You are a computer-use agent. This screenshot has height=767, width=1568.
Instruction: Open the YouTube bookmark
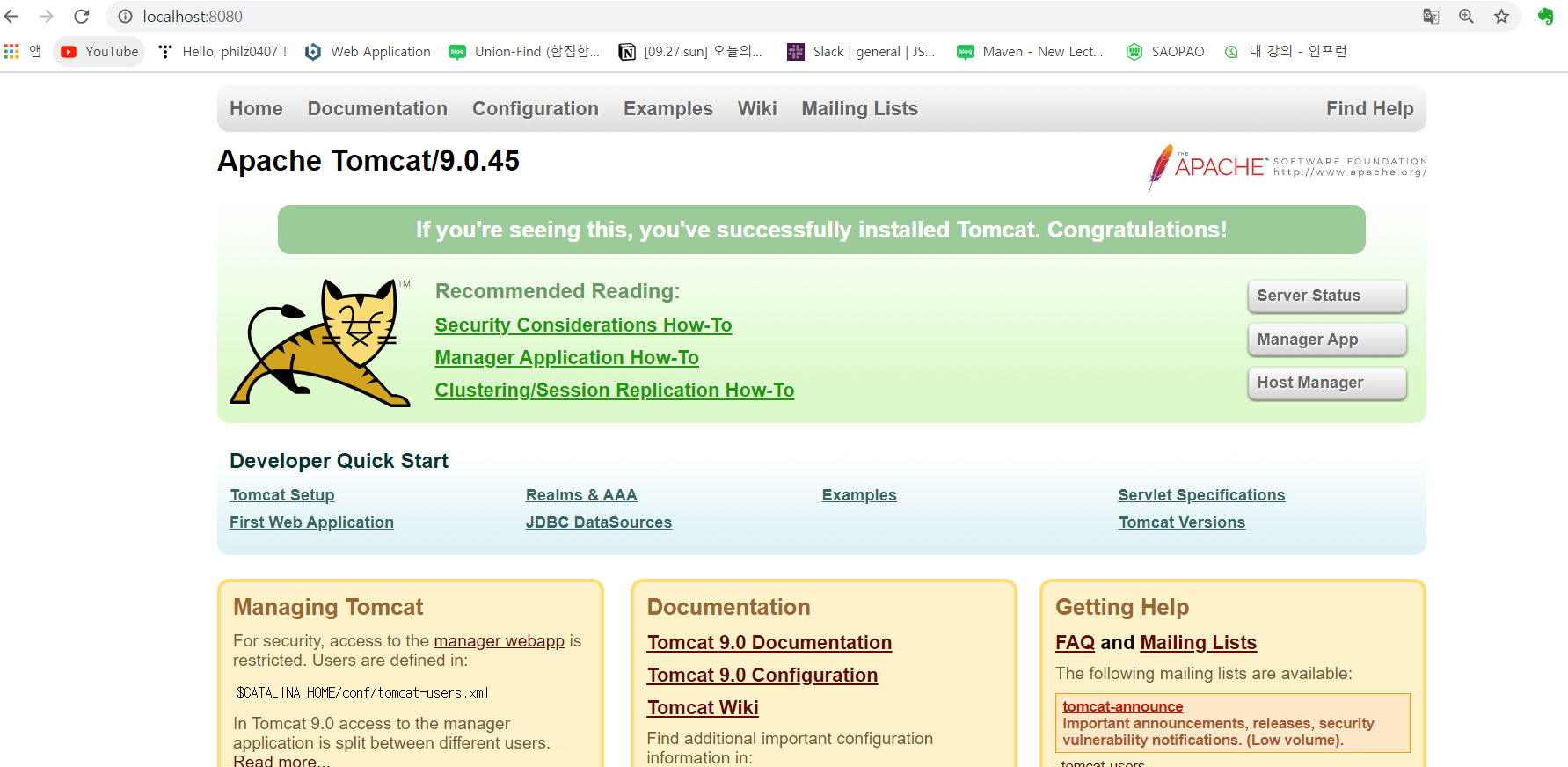pyautogui.click(x=99, y=52)
